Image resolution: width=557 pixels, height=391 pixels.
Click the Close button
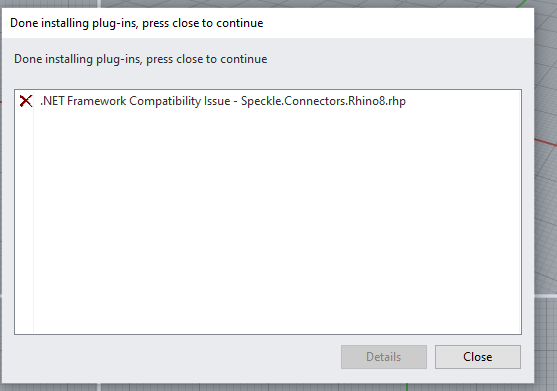(x=478, y=357)
